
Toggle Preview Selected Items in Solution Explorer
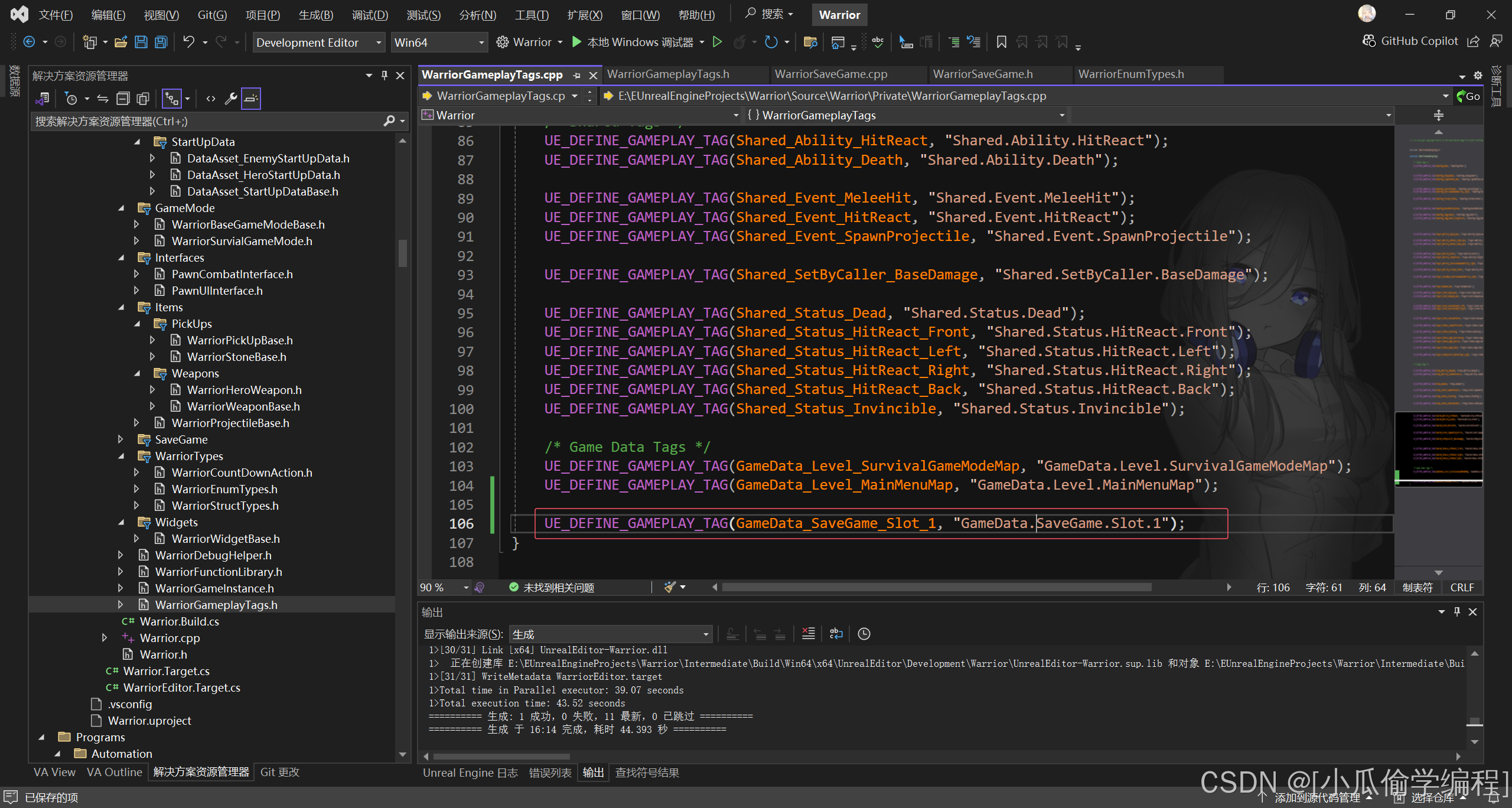[x=250, y=99]
